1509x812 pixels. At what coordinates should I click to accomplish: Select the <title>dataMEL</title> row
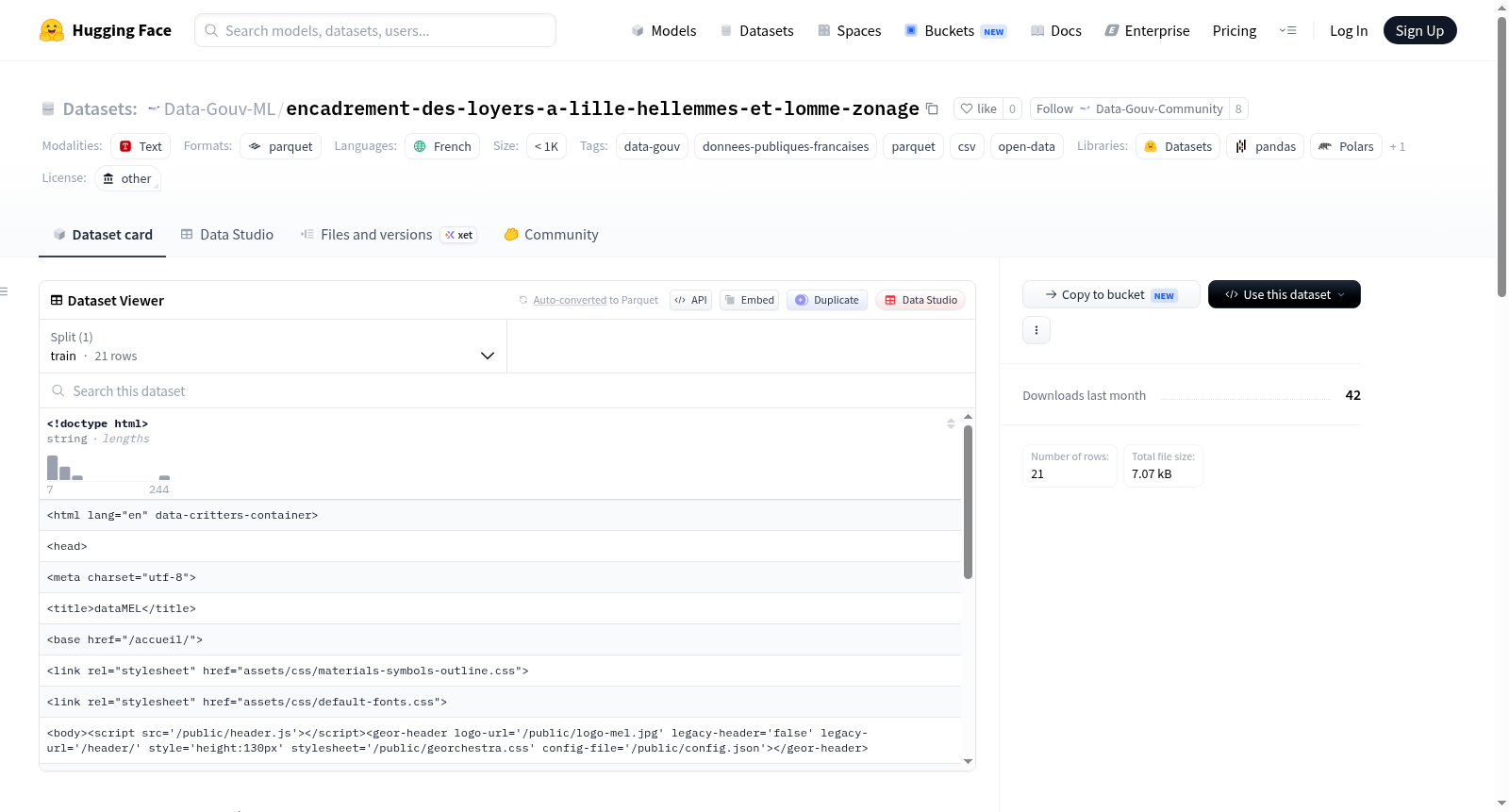click(x=500, y=608)
